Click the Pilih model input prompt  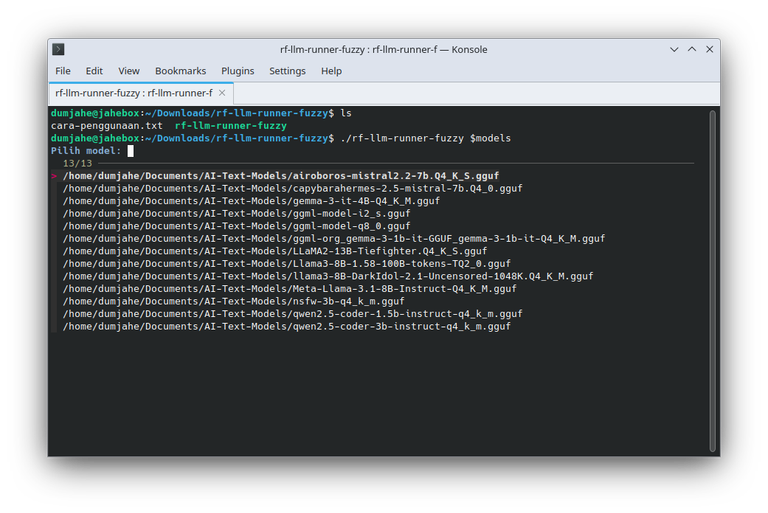pyautogui.click(x=130, y=151)
